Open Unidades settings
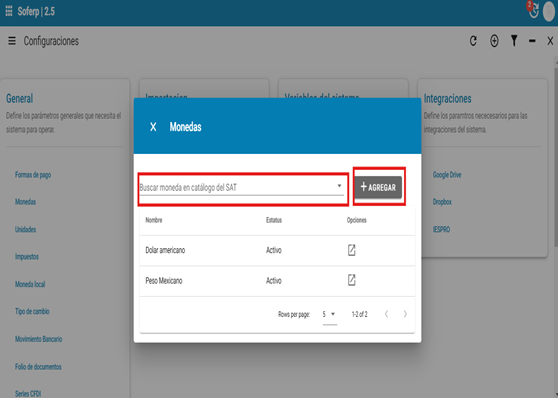 pos(25,229)
